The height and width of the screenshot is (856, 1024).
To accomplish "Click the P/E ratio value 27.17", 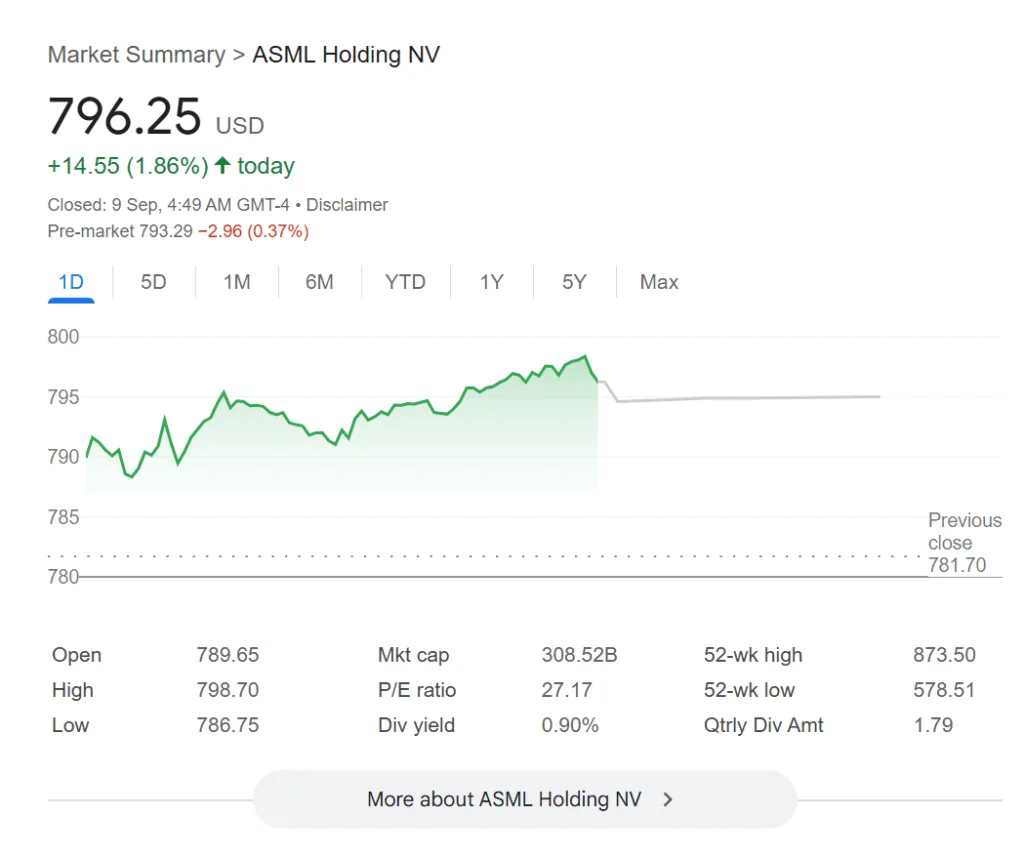I will pos(567,690).
